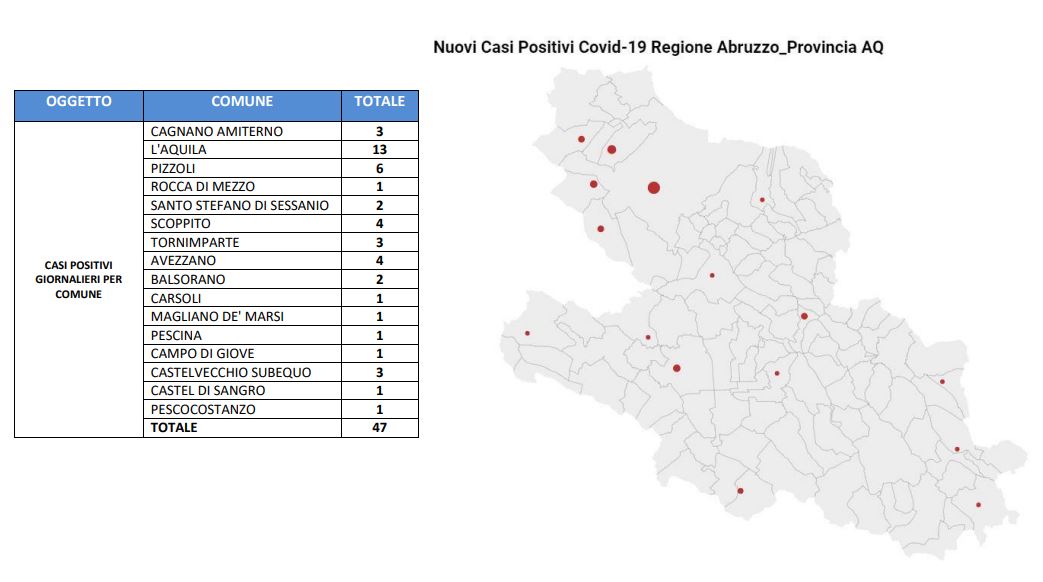Select the CARSOLI comune cell
This screenshot has height=582, width=1043.
point(242,298)
